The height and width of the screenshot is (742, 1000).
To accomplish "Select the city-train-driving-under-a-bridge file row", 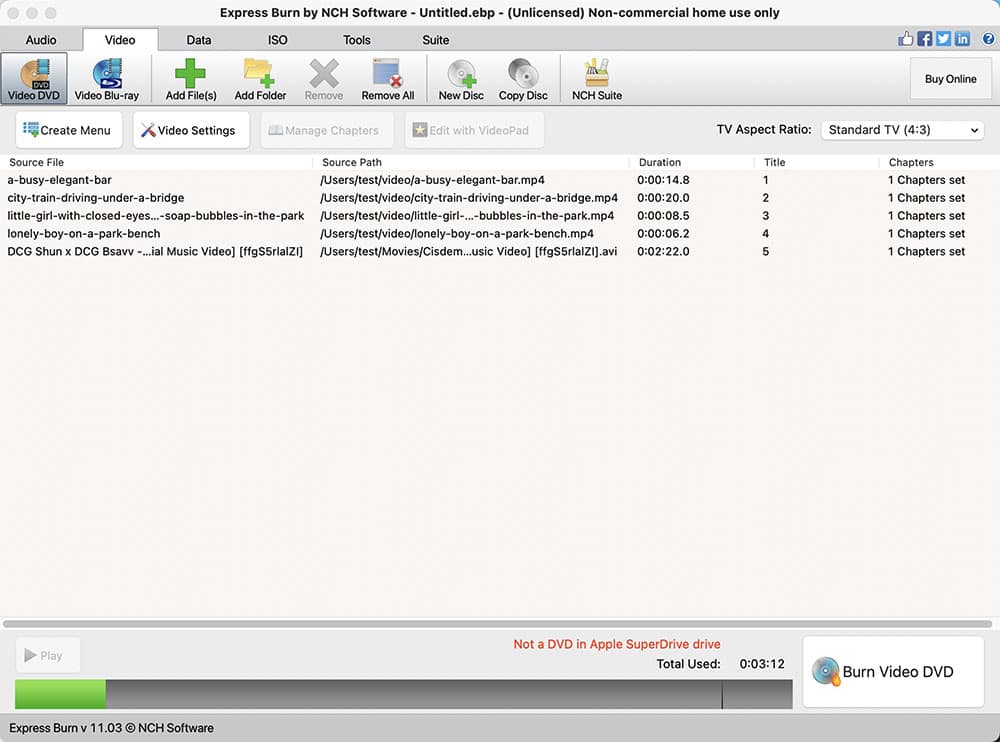I will coord(96,198).
